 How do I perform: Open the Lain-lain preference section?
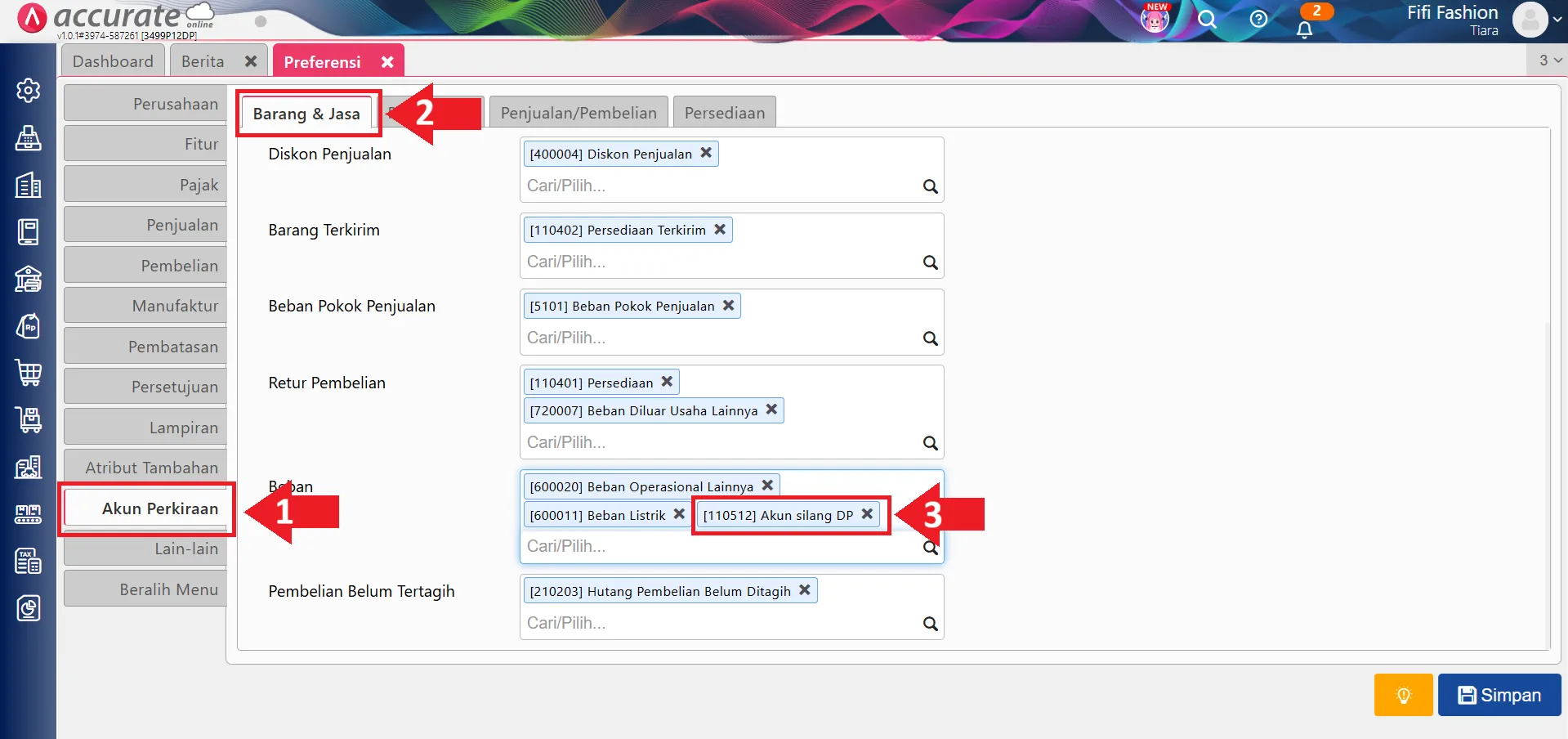click(145, 549)
